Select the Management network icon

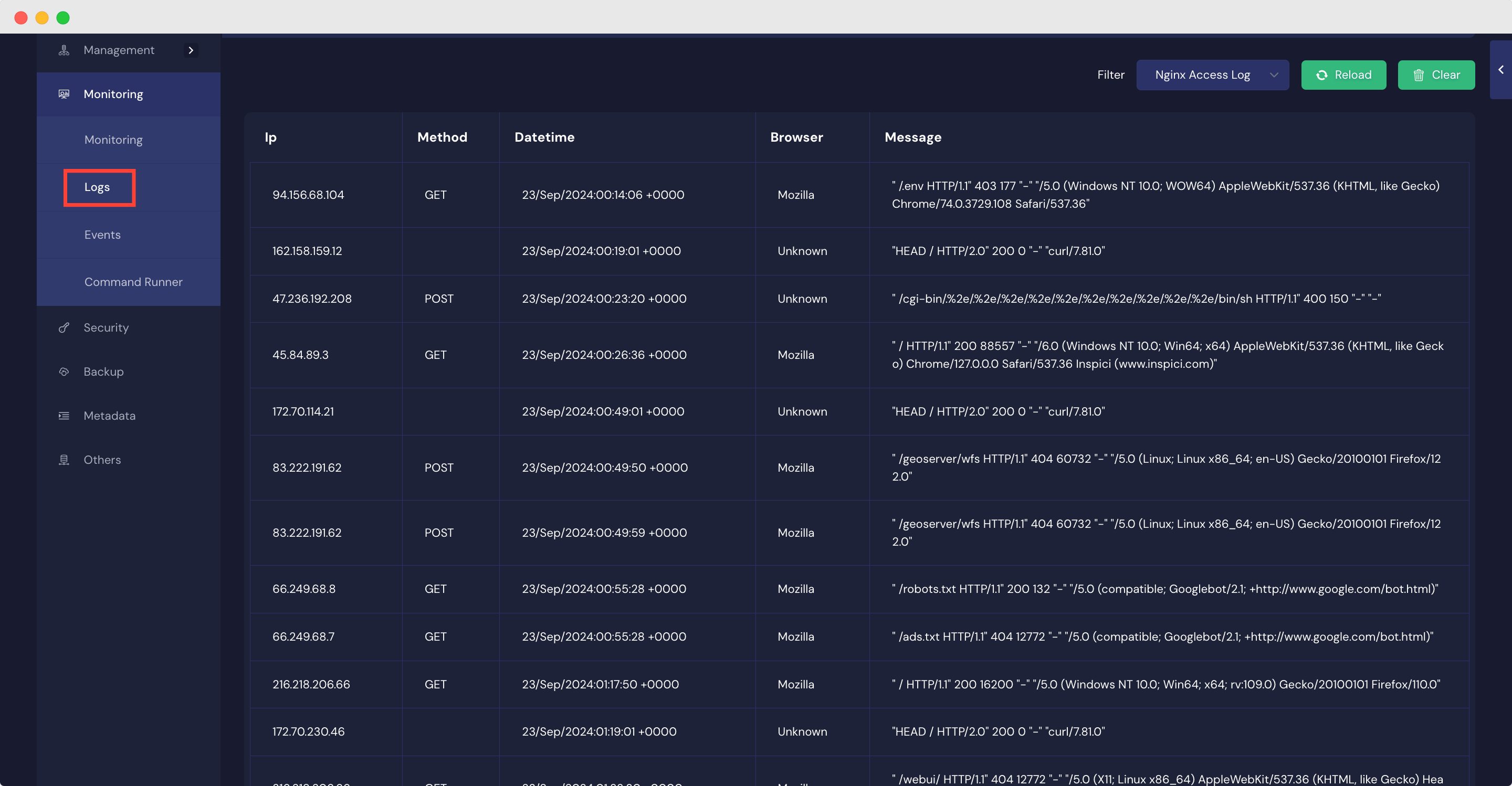(x=64, y=50)
